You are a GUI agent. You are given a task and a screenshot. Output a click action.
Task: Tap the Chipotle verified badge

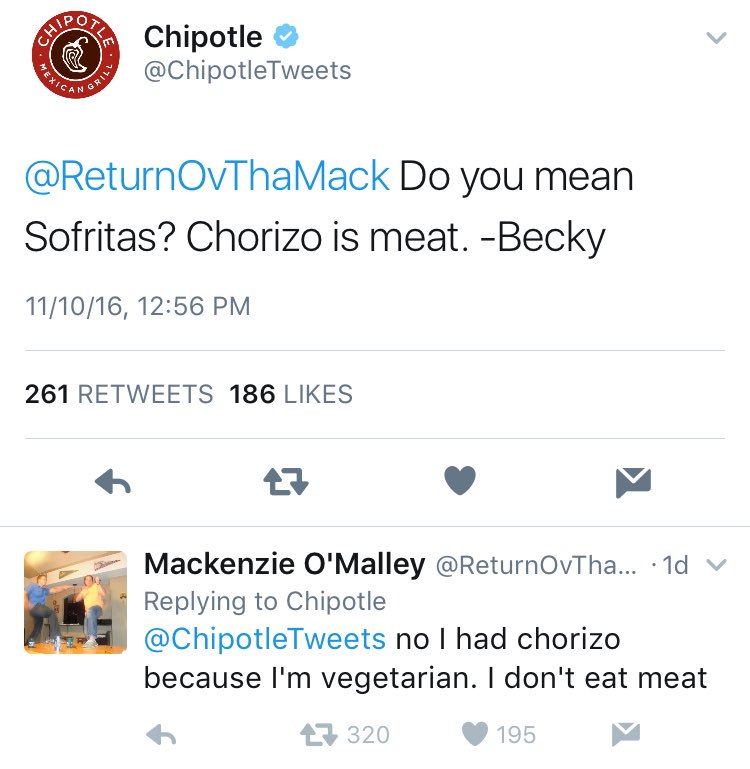286,38
